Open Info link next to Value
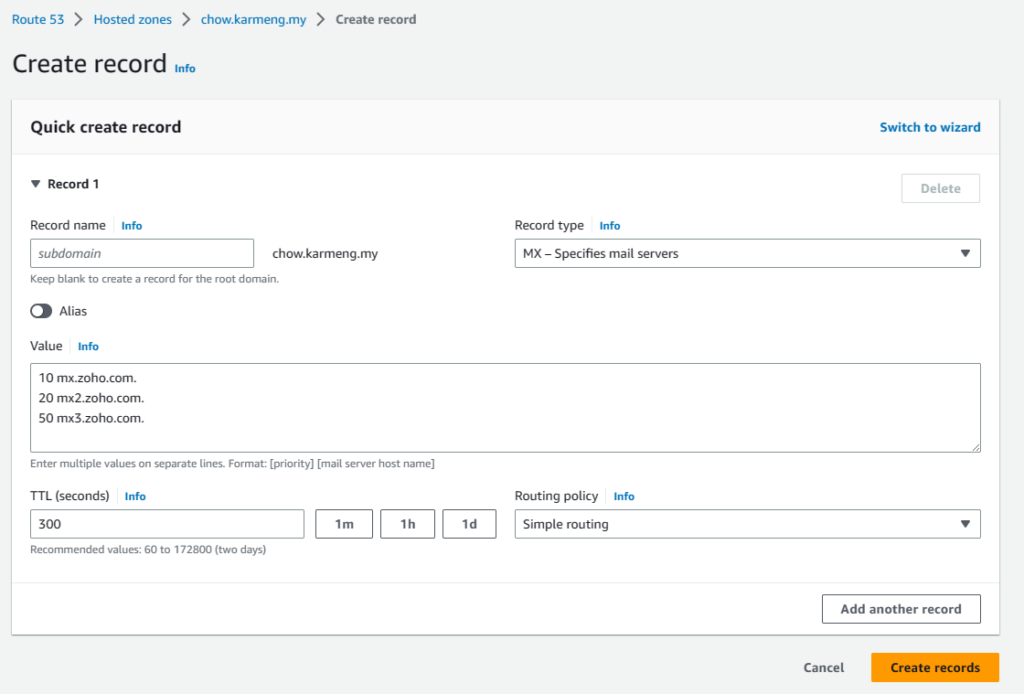The height and width of the screenshot is (694, 1024). coord(88,346)
